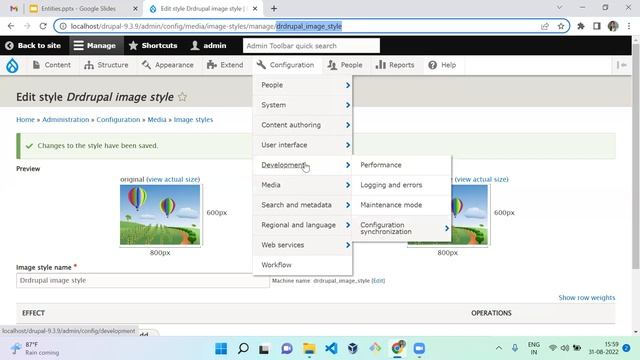Follow the Administration breadcrumb link

(x=66, y=120)
